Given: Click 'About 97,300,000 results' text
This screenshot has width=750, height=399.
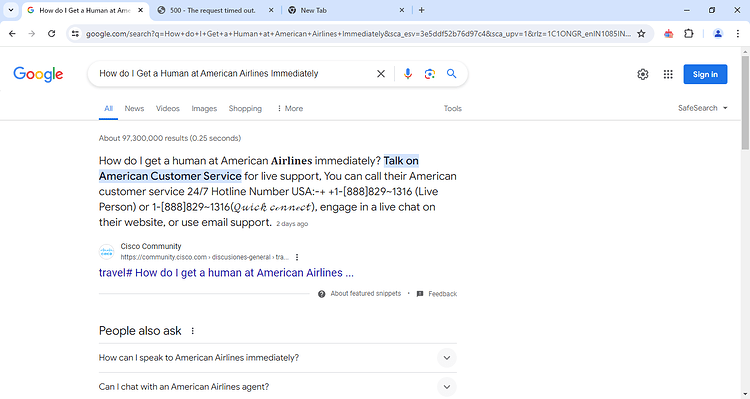Looking at the screenshot, I should click(x=170, y=138).
